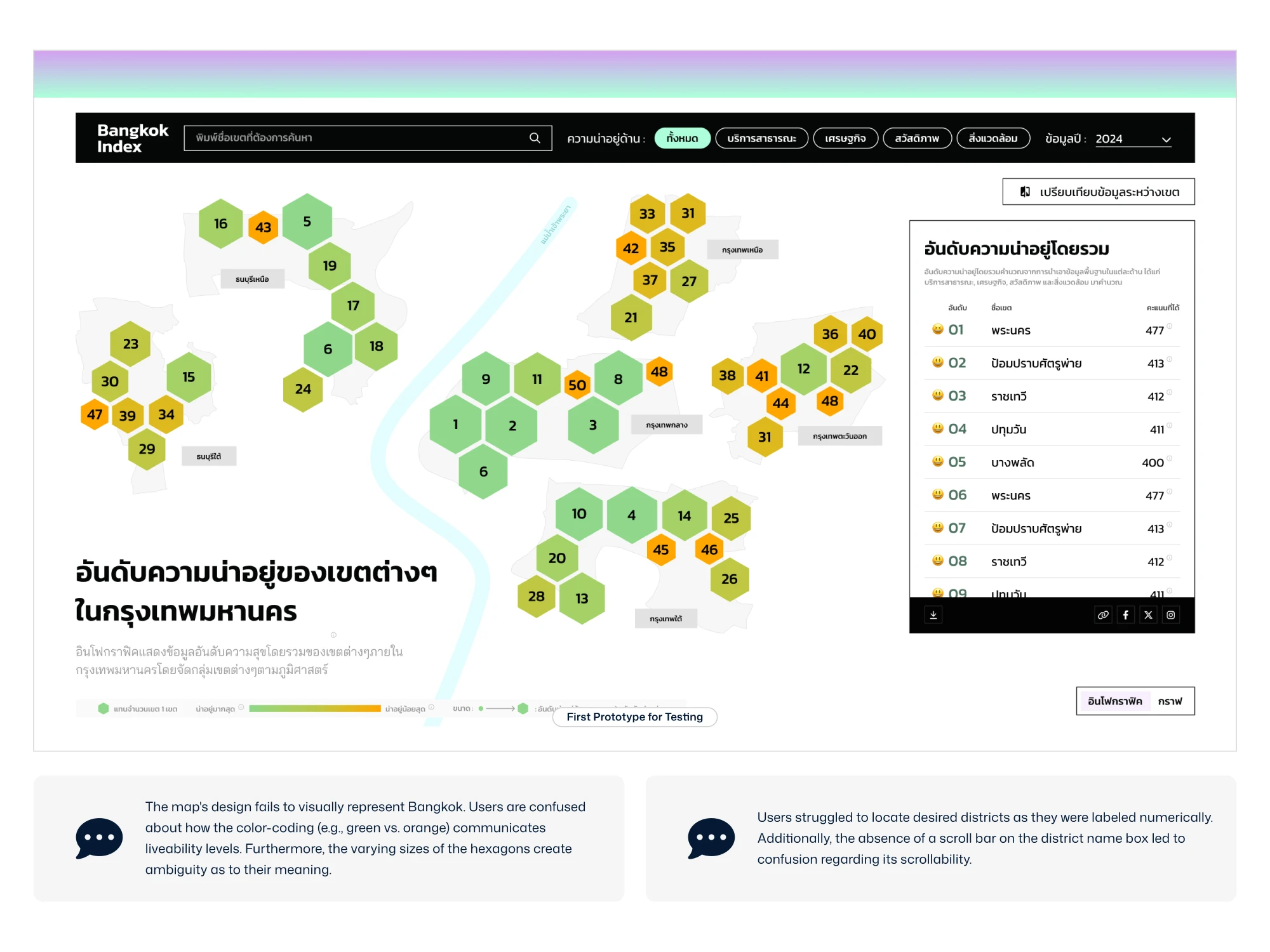Click hexagon numbered 28
The image size is (1270, 952).
[537, 597]
